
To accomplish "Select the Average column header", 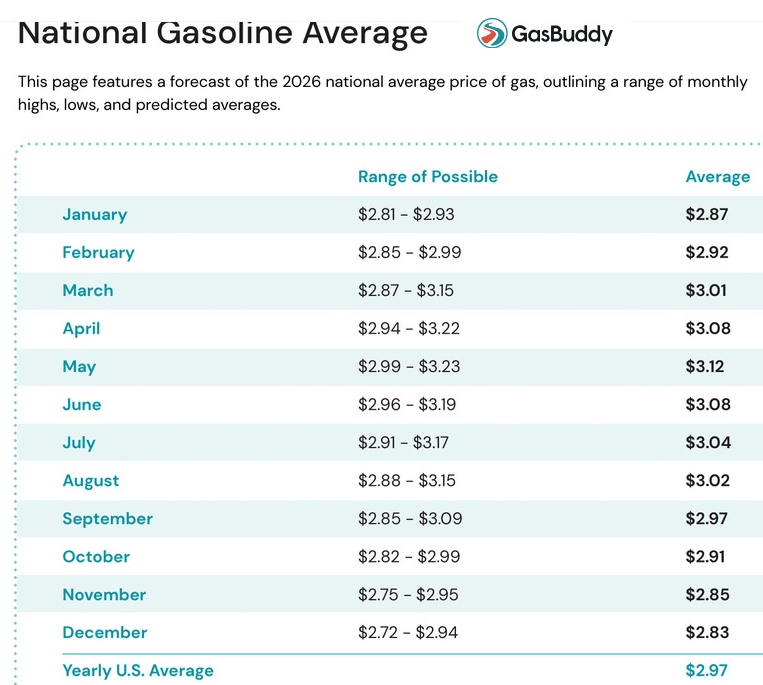I will (x=717, y=177).
